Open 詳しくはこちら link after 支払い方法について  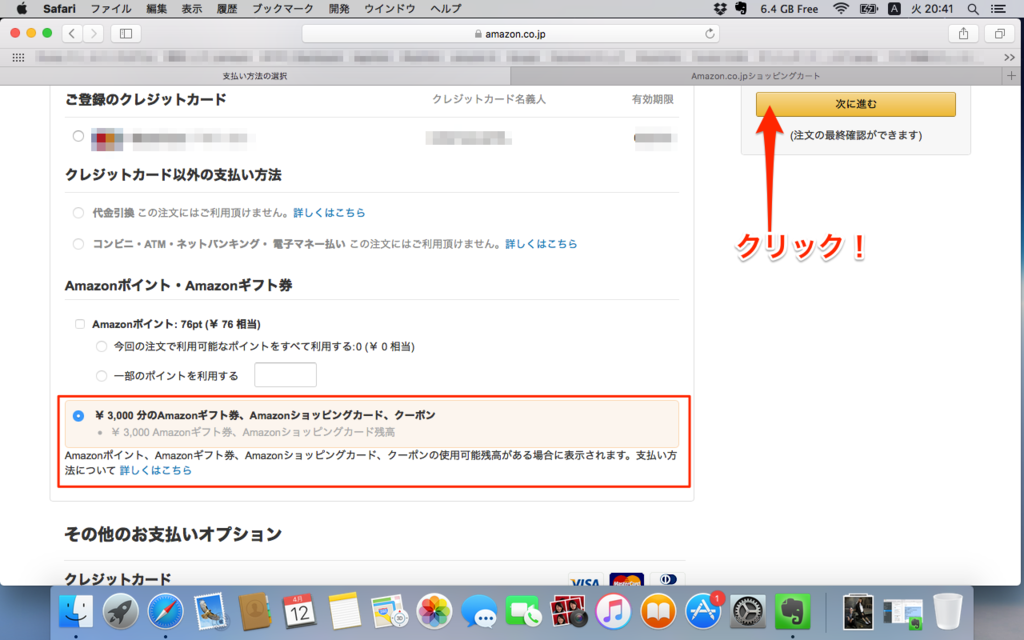[x=155, y=470]
